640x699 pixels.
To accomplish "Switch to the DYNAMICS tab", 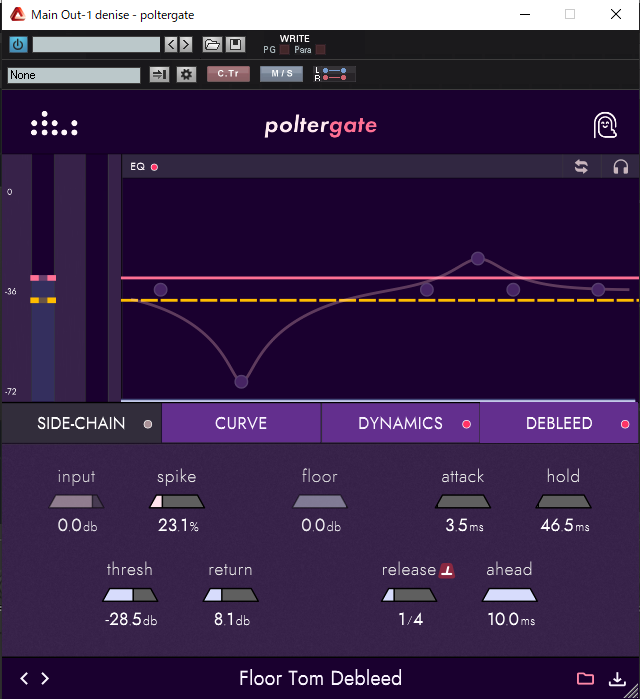I will click(400, 424).
